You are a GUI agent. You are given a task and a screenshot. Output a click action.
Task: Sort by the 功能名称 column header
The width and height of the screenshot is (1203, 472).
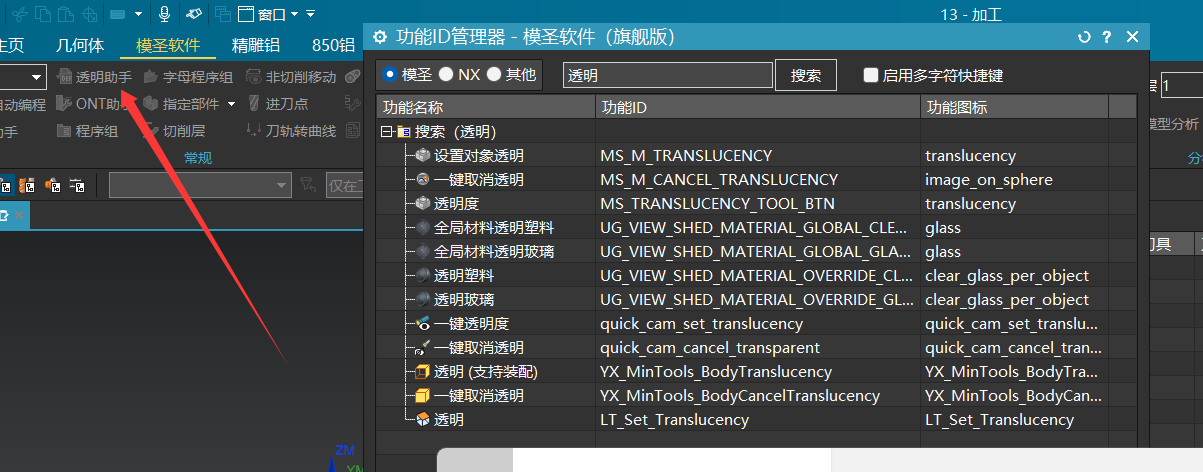pos(487,107)
